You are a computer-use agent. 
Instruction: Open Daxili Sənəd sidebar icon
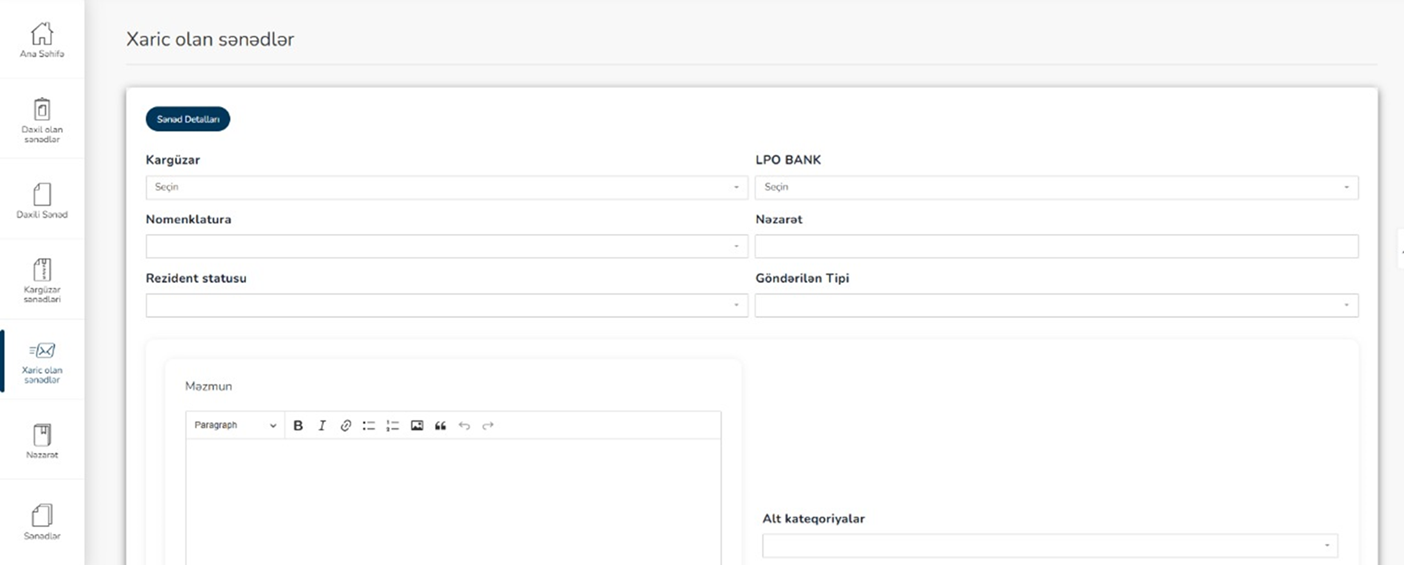click(42, 193)
